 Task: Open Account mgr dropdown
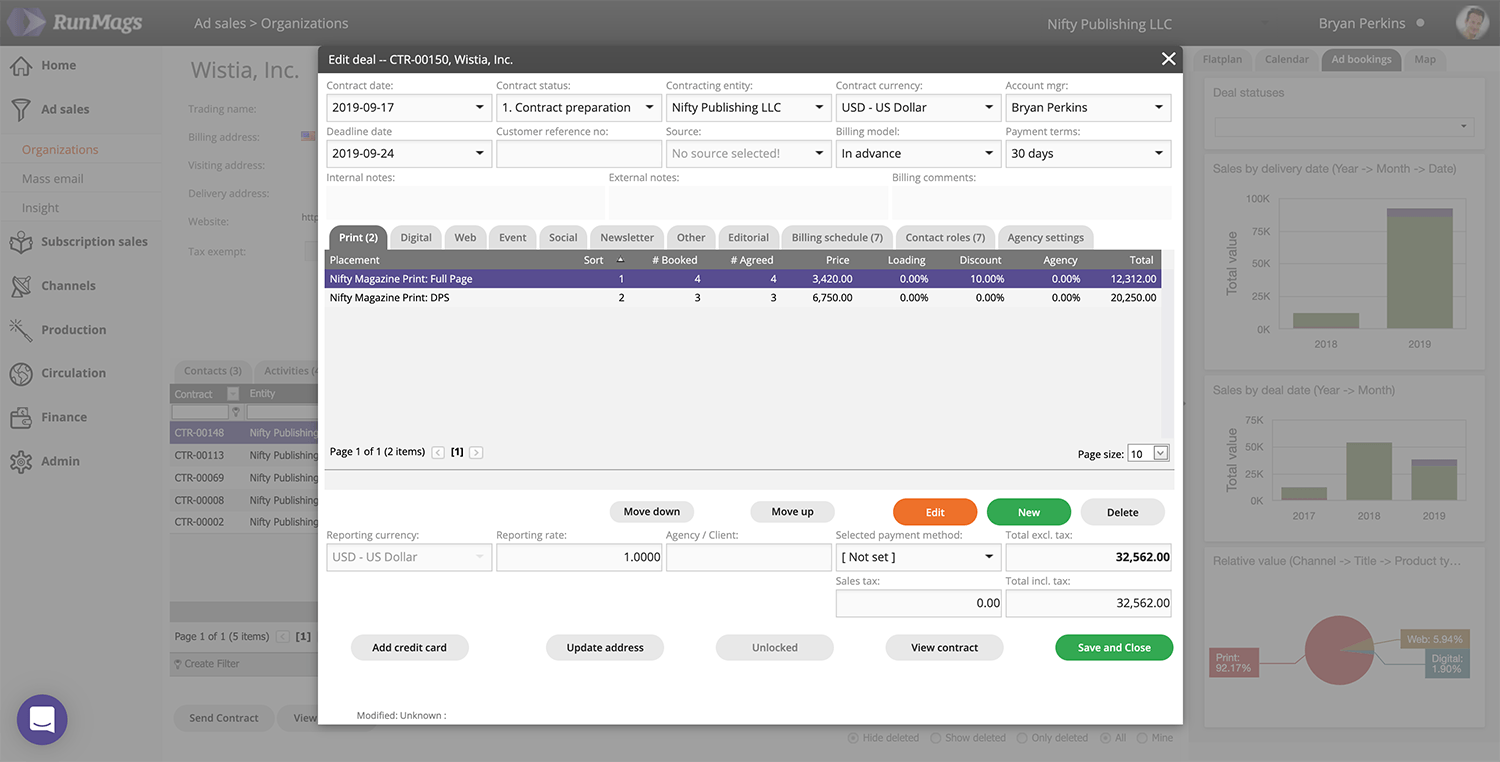pyautogui.click(x=1159, y=108)
